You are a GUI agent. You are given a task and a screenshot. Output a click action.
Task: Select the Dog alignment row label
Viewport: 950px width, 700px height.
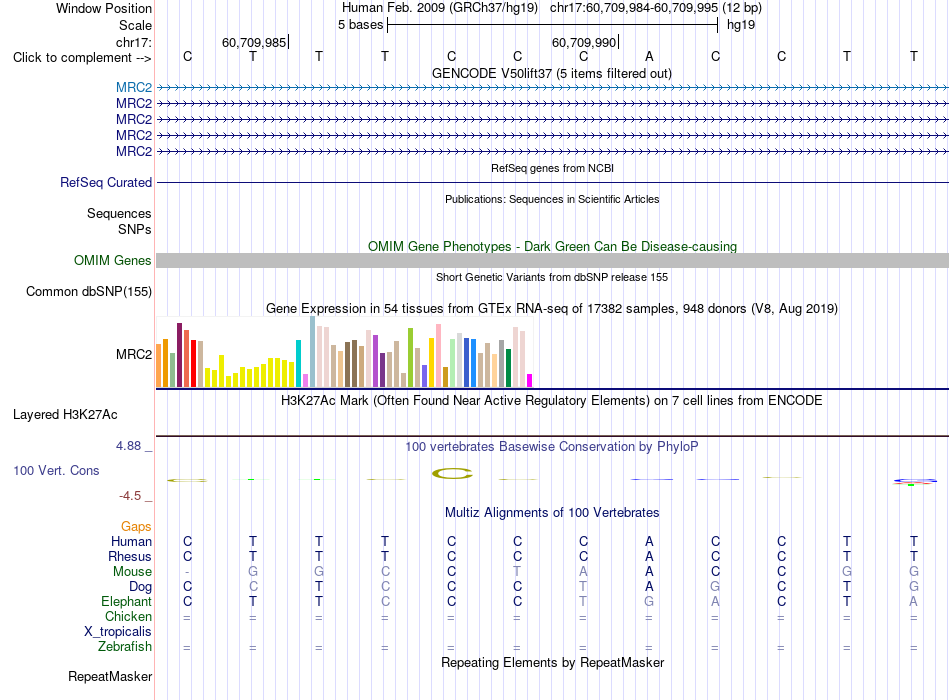(x=141, y=587)
